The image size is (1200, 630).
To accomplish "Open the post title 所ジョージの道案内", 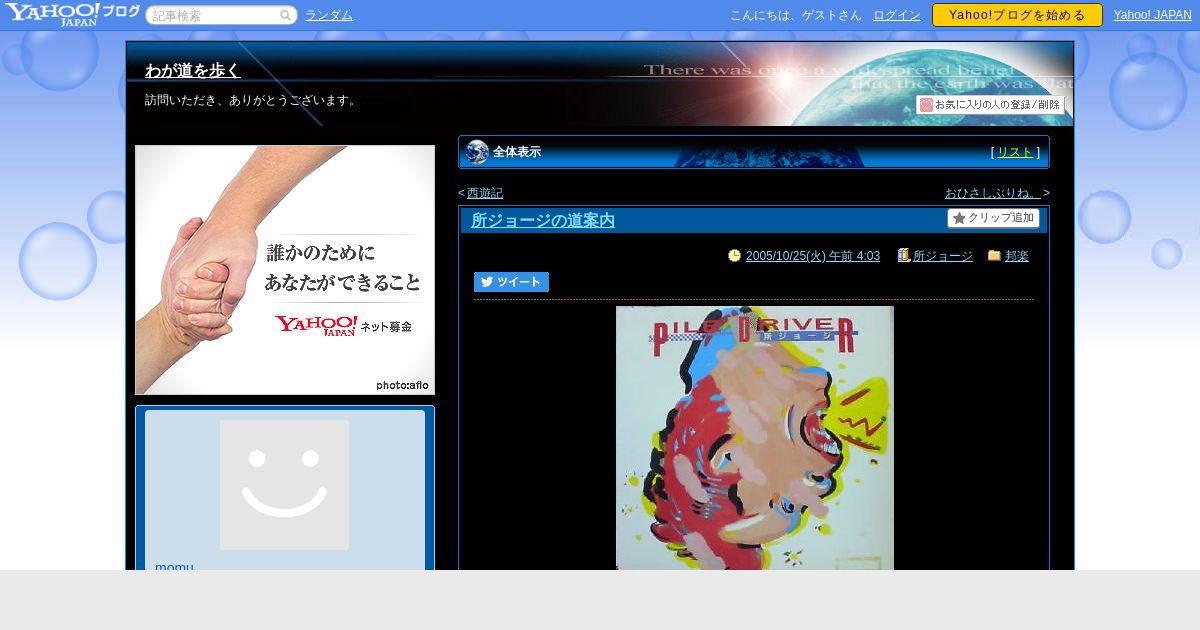I will click(543, 220).
